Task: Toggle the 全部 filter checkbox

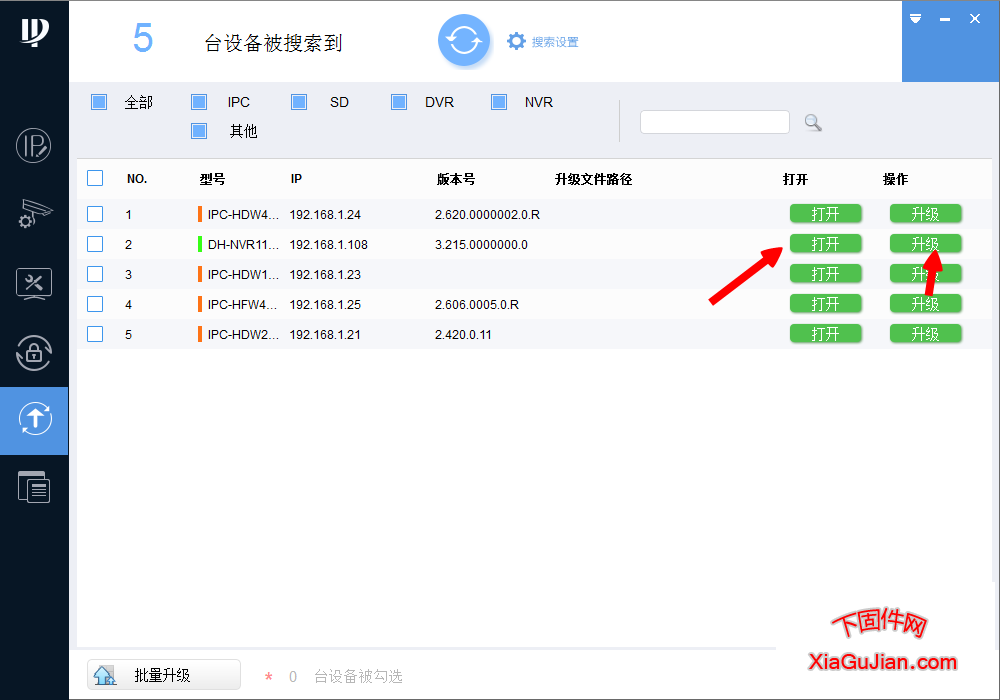Action: 99,102
